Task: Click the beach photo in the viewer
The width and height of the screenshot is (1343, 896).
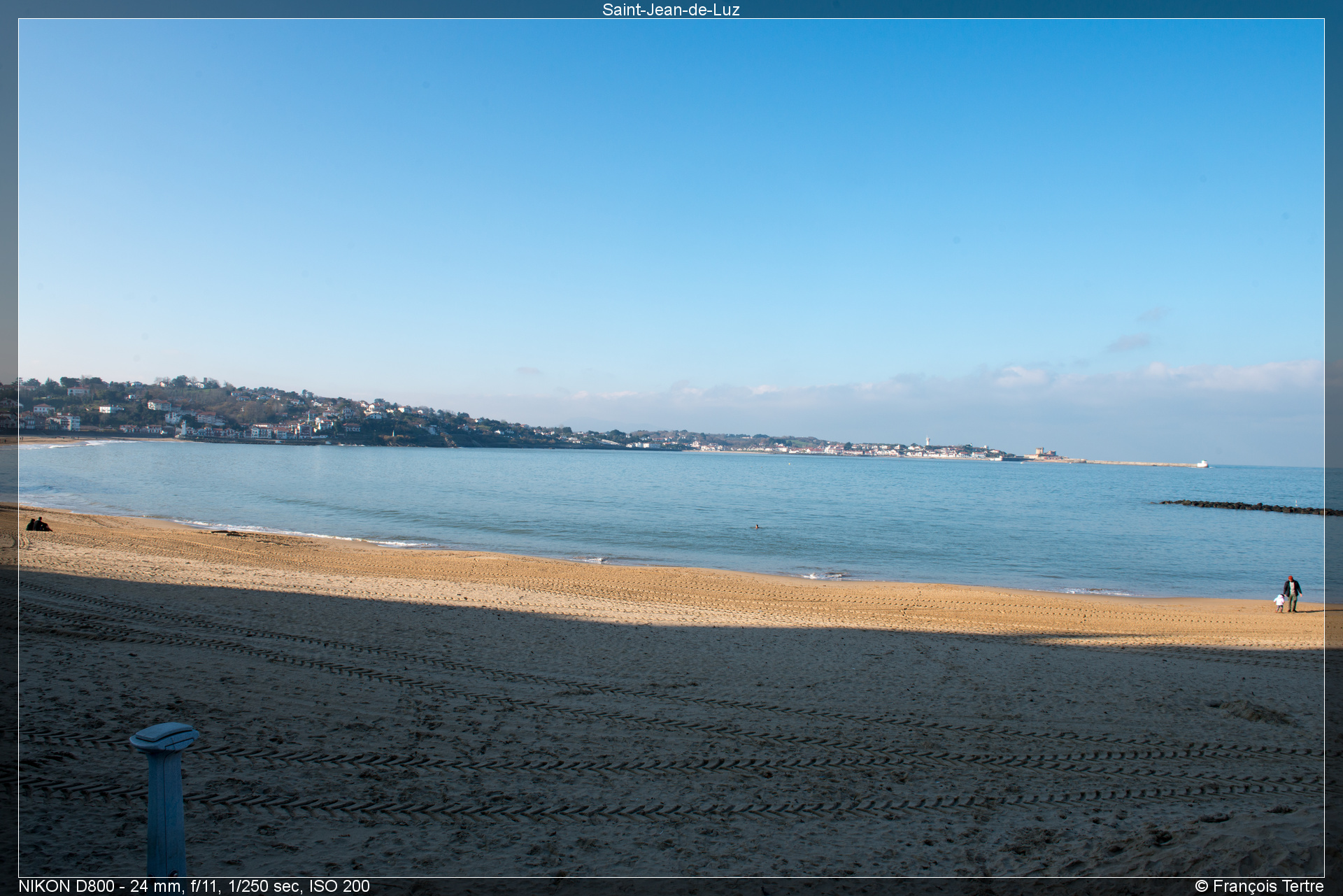Action: tap(671, 448)
